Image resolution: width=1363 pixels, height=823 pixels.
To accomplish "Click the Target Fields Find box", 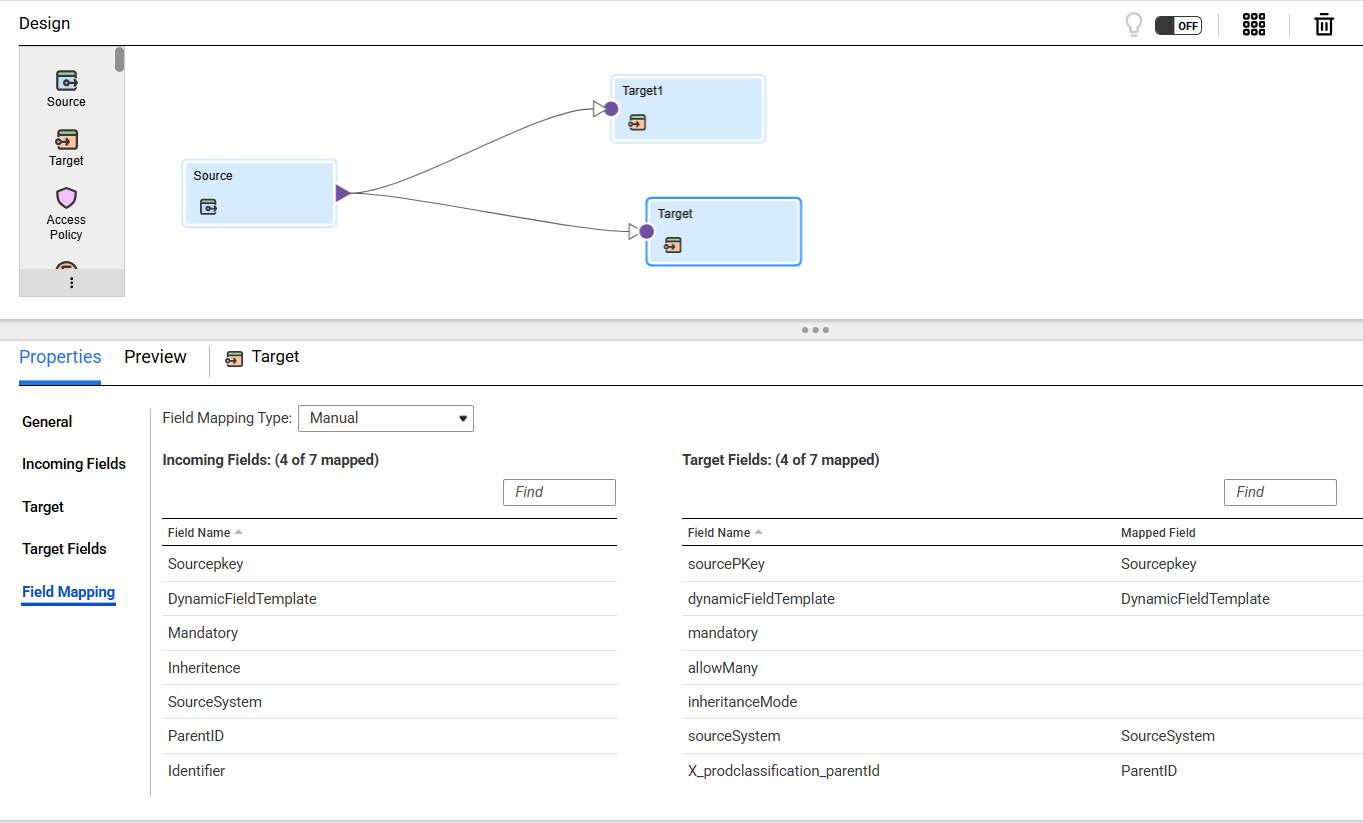I will point(1280,492).
